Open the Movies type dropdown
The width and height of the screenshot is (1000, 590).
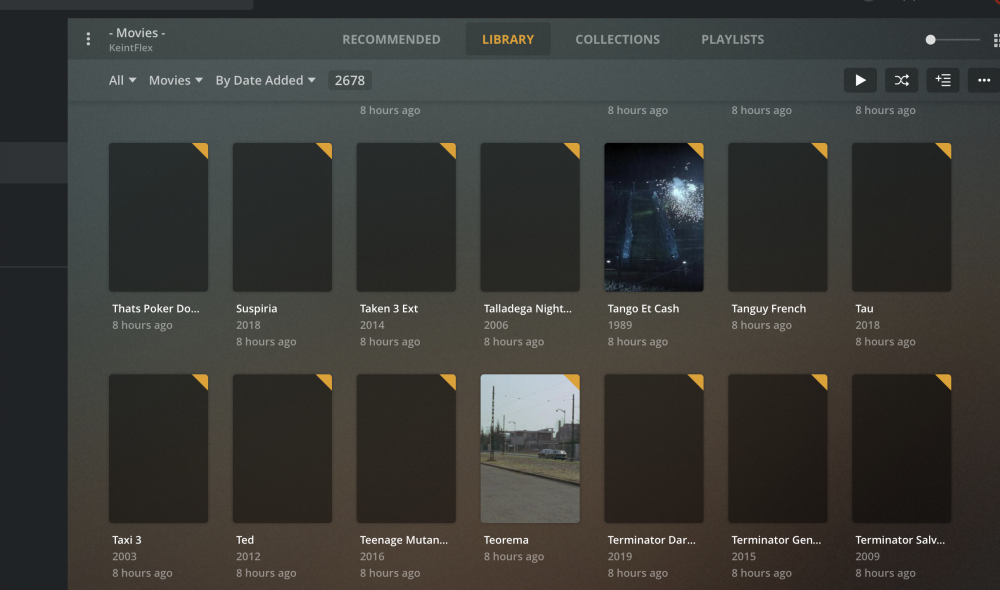coord(175,80)
